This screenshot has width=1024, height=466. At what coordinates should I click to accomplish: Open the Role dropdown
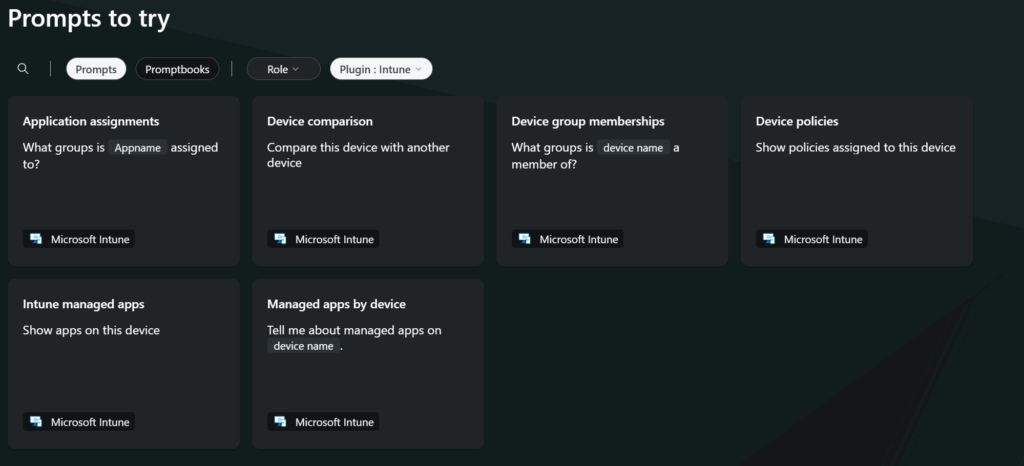[x=283, y=69]
